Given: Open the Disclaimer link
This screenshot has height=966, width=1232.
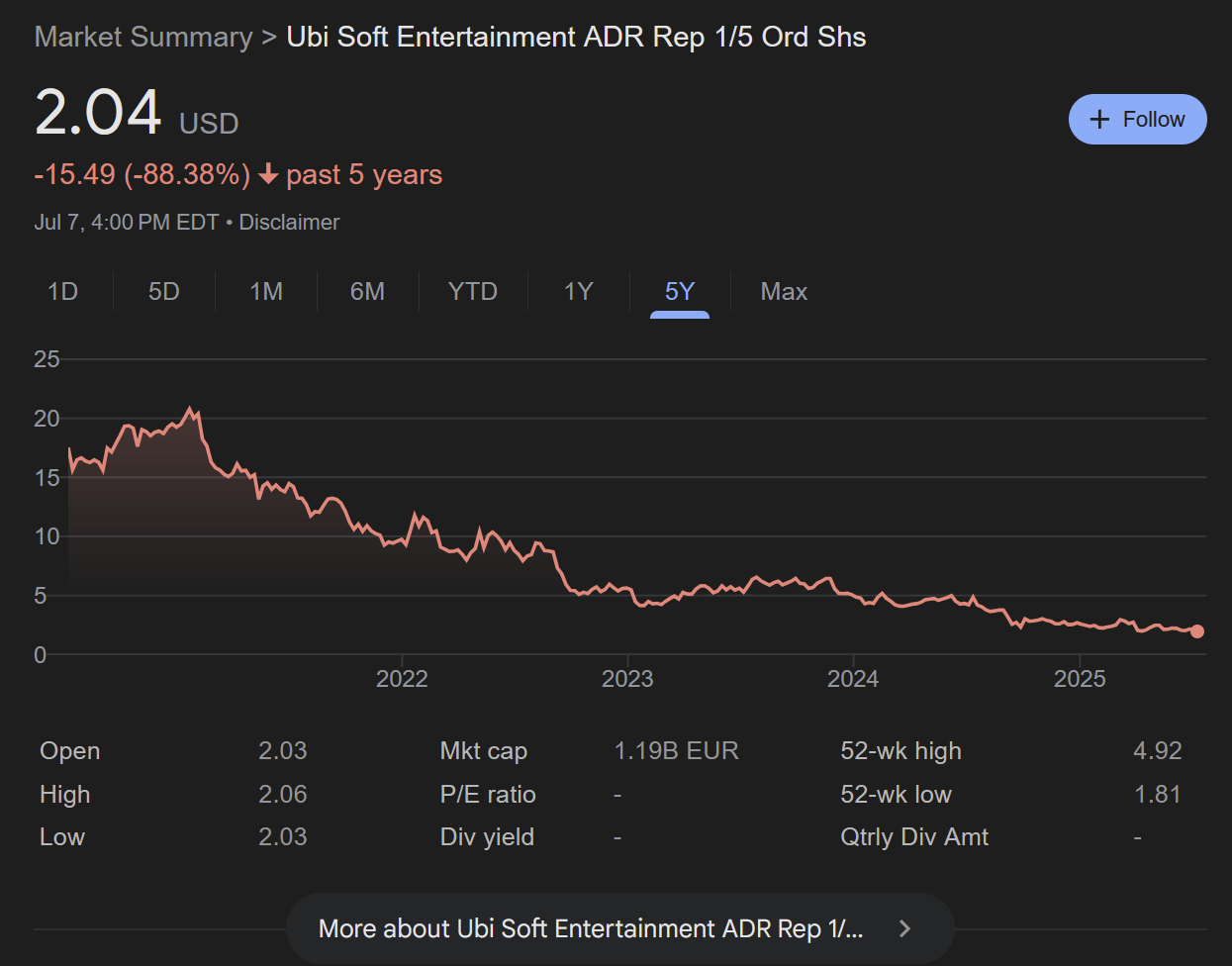Looking at the screenshot, I should [x=289, y=223].
